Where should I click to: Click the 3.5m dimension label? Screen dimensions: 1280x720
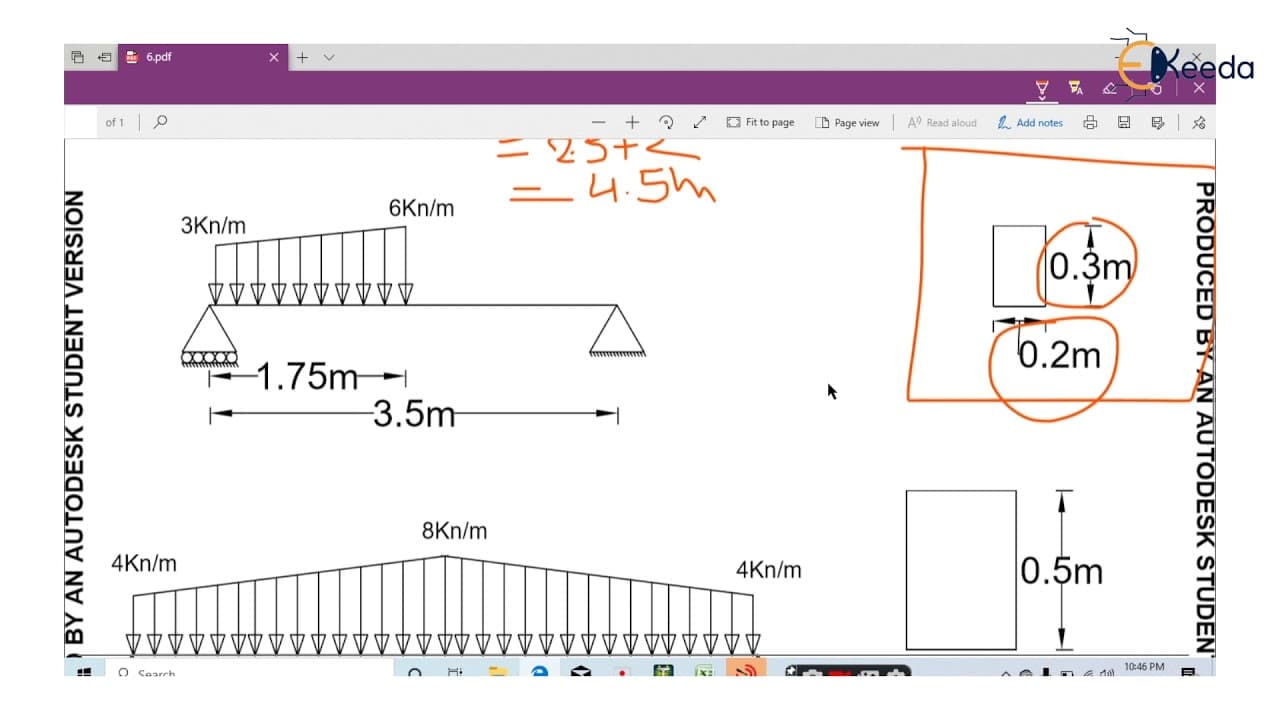point(413,413)
